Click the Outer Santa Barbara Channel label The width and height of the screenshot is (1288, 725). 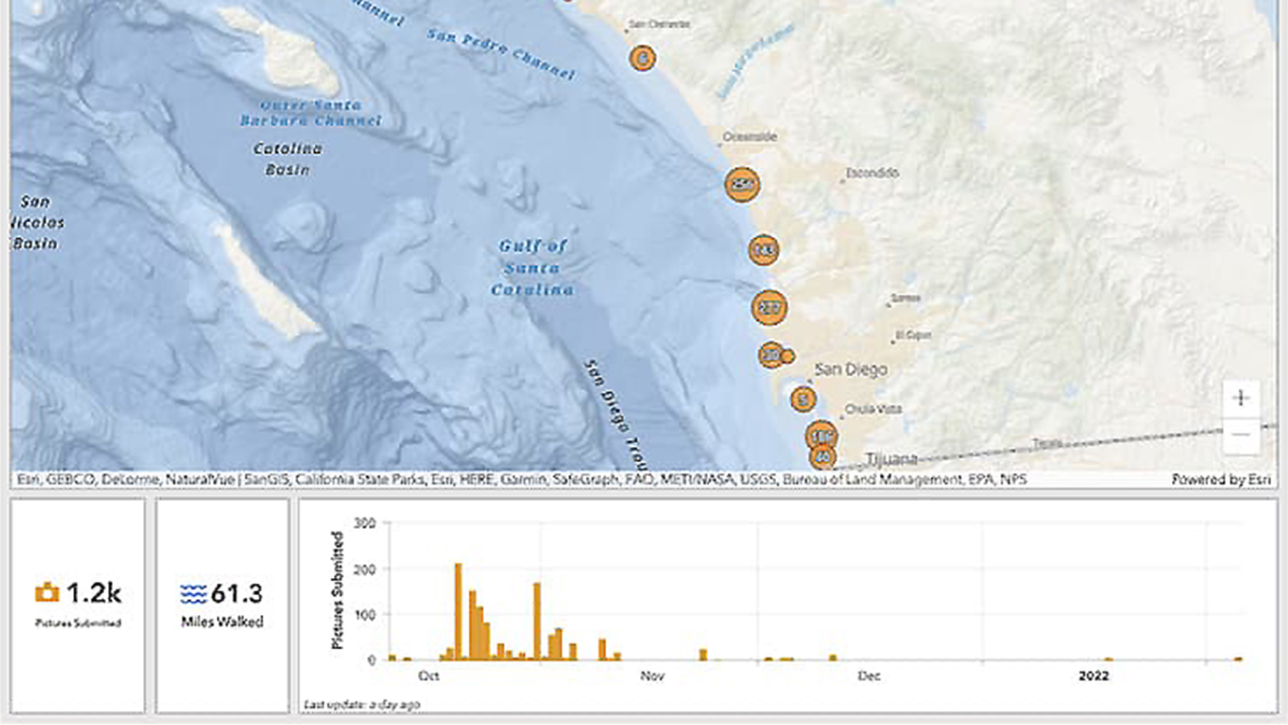pos(311,112)
